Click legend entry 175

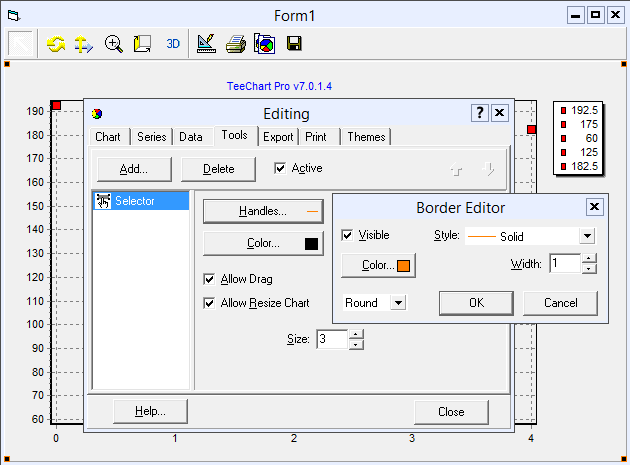pyautogui.click(x=579, y=124)
